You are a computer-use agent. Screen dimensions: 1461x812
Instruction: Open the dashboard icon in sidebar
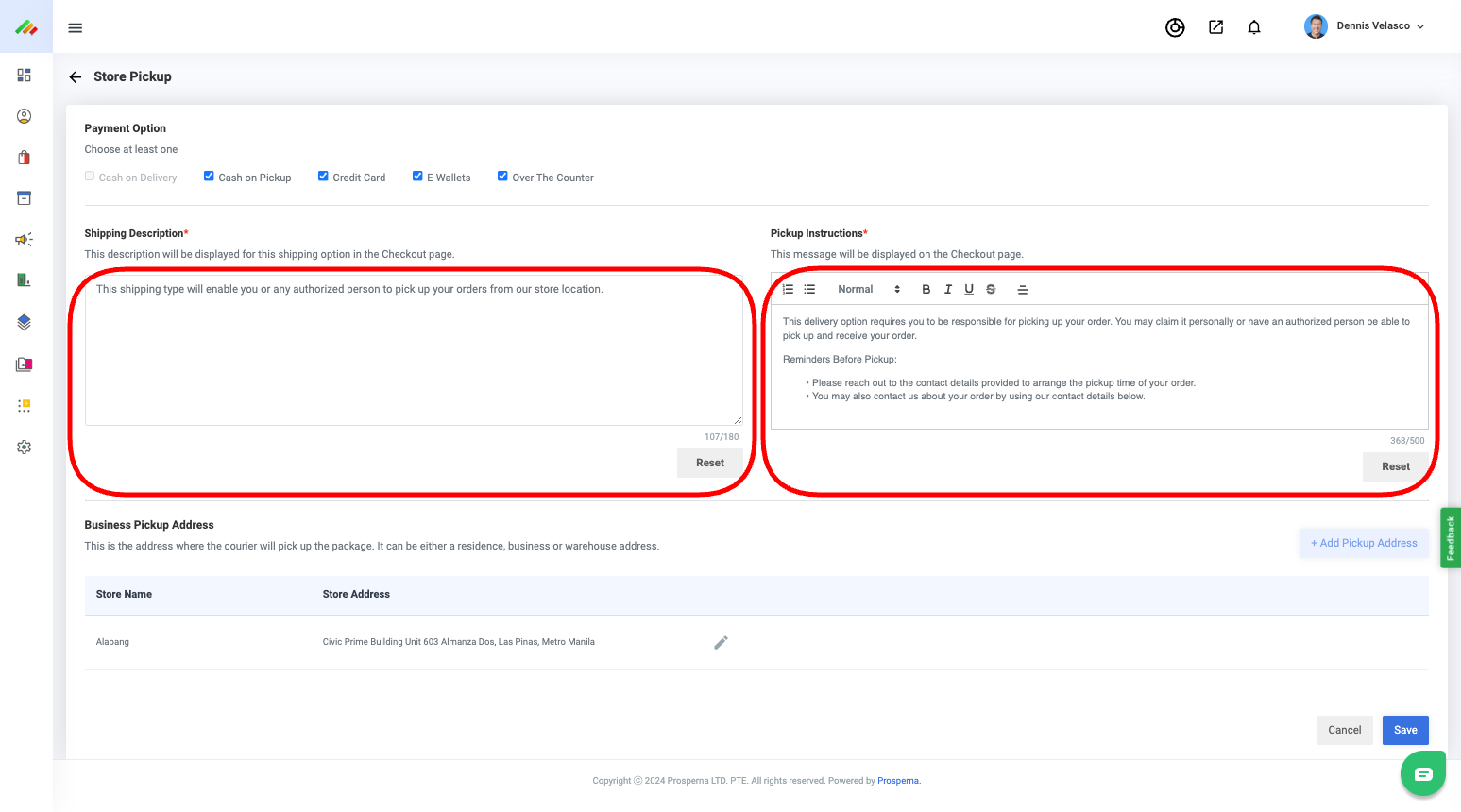25,75
